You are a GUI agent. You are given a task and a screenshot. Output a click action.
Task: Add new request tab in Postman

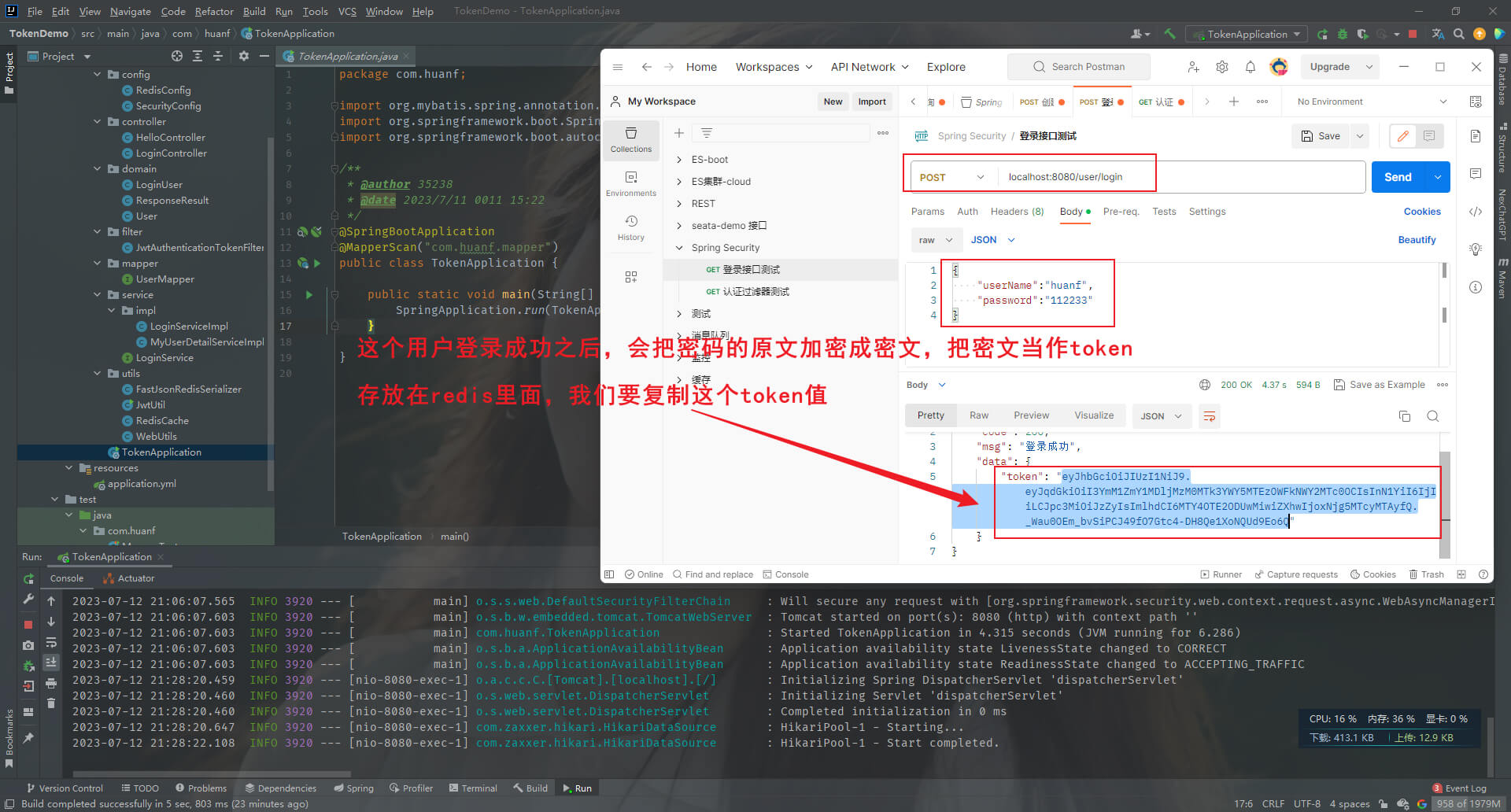[1234, 101]
